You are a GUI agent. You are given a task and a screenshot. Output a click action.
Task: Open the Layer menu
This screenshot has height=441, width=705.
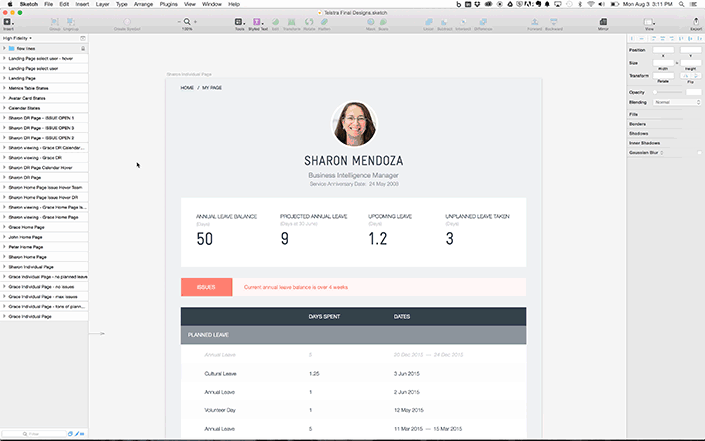[x=102, y=4]
